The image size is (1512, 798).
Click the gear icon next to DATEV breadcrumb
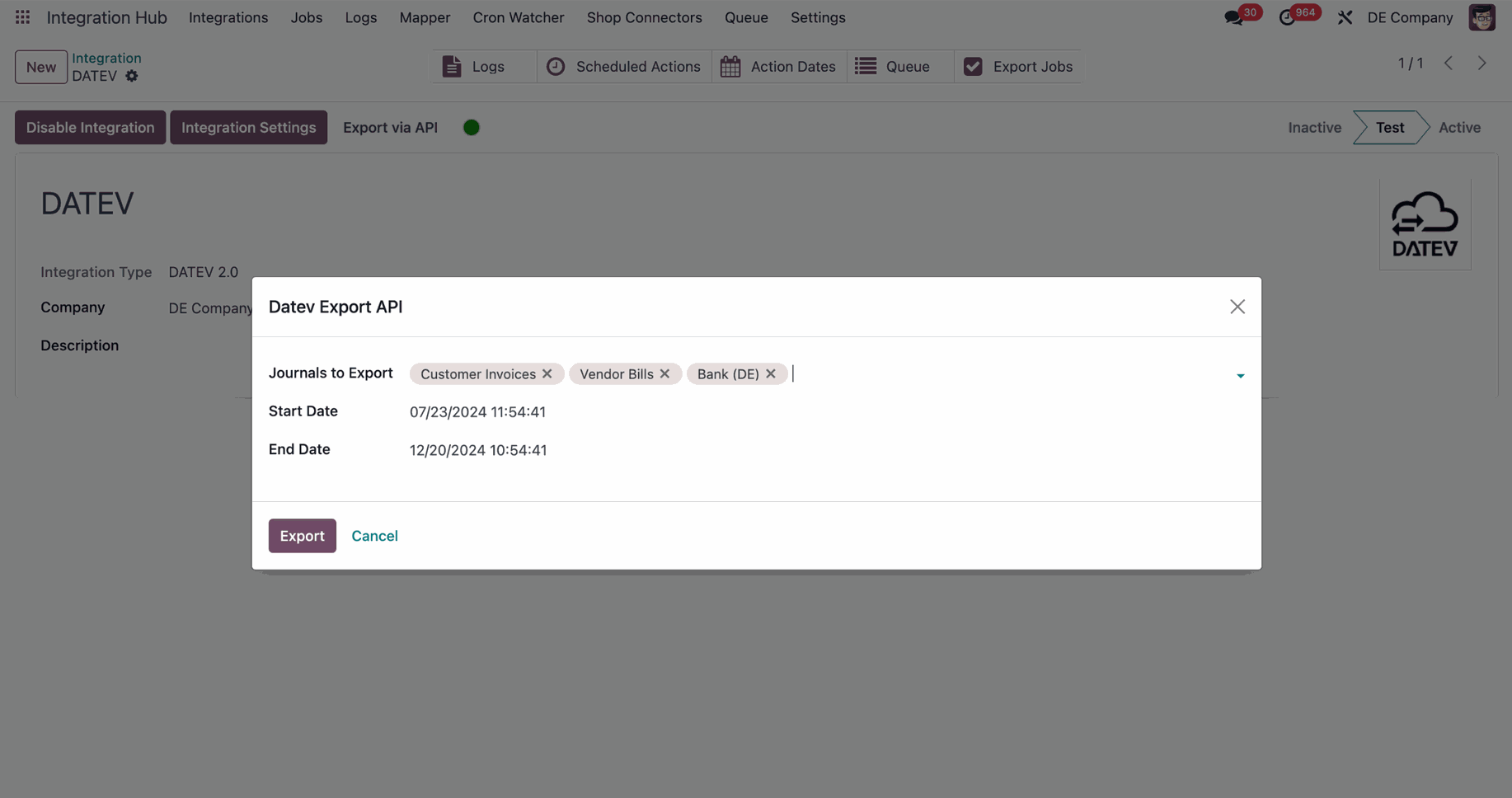point(132,76)
